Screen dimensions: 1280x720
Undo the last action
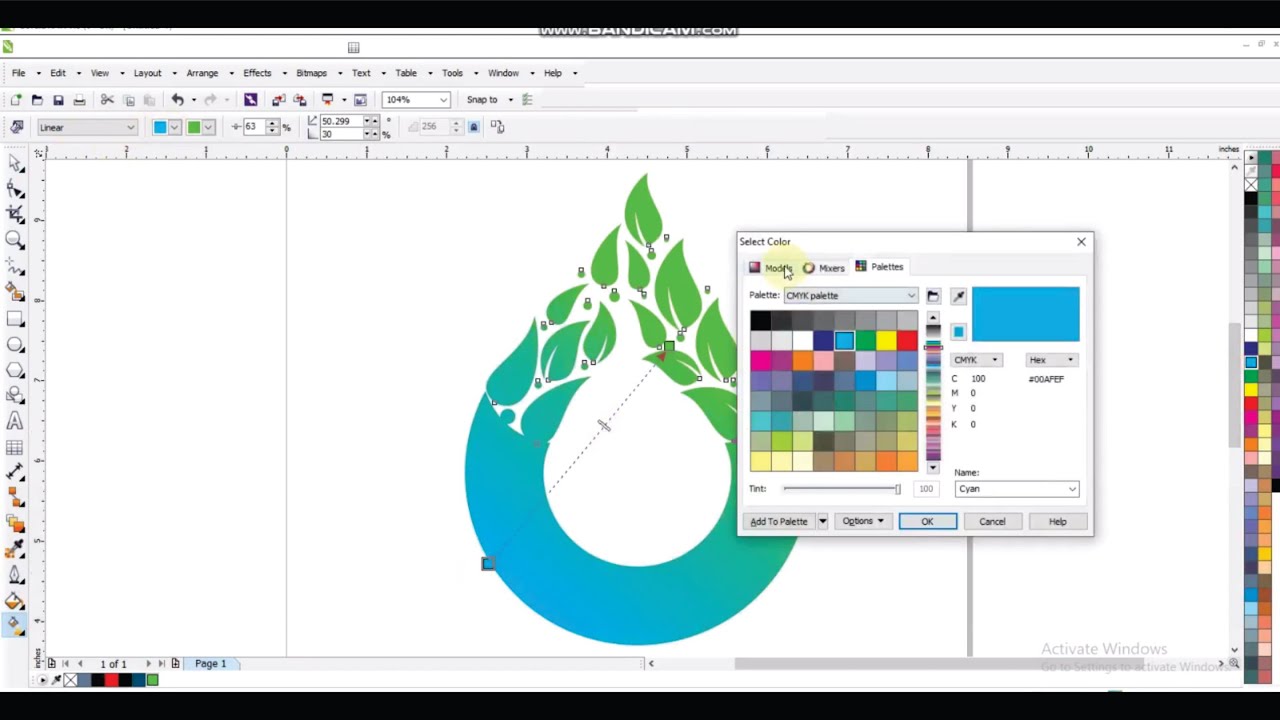tap(177, 99)
